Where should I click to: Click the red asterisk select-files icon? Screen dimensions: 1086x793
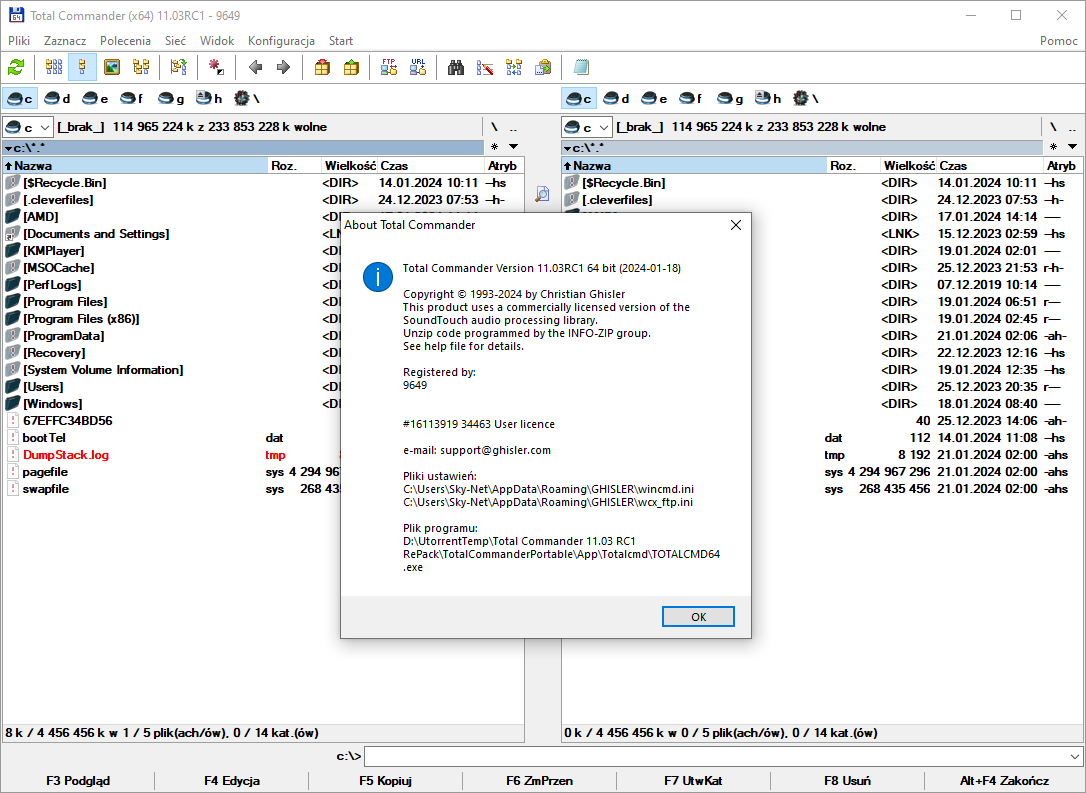click(216, 67)
